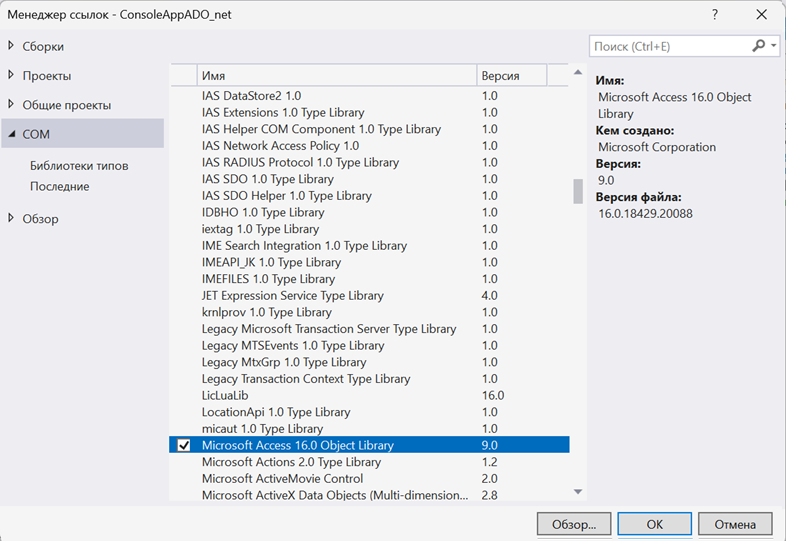The image size is (786, 541).
Task: Expand the Сборки tree node
Action: 12,46
